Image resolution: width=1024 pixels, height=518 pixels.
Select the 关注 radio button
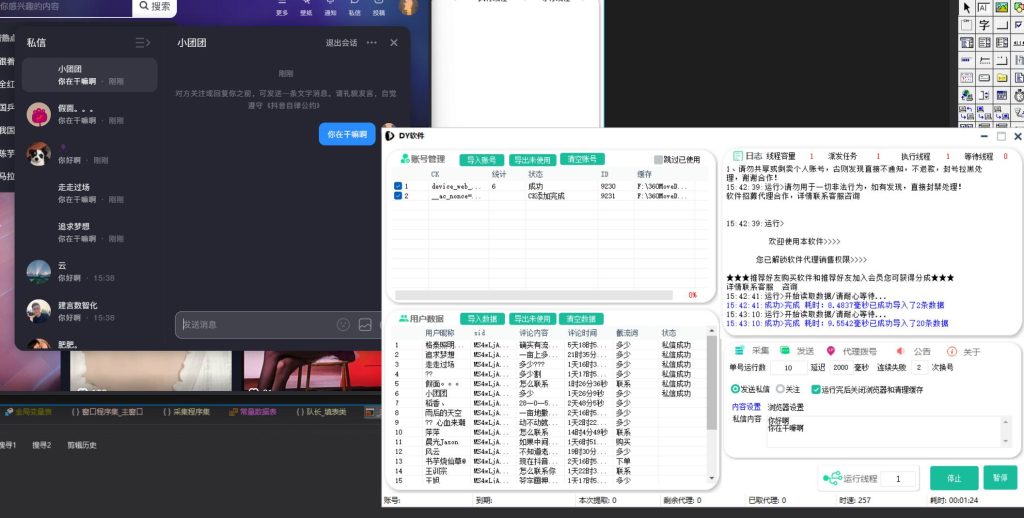tap(780, 389)
